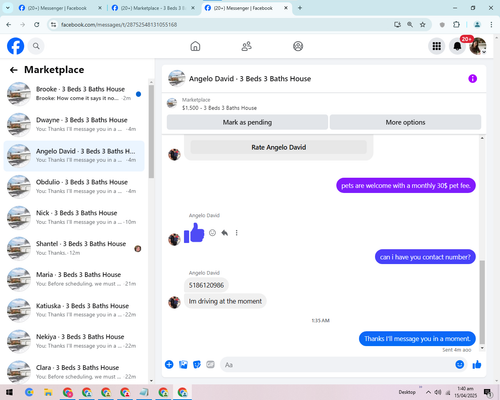Open Shantel's conversation
Screen dimensions: 500x400
tap(74, 248)
